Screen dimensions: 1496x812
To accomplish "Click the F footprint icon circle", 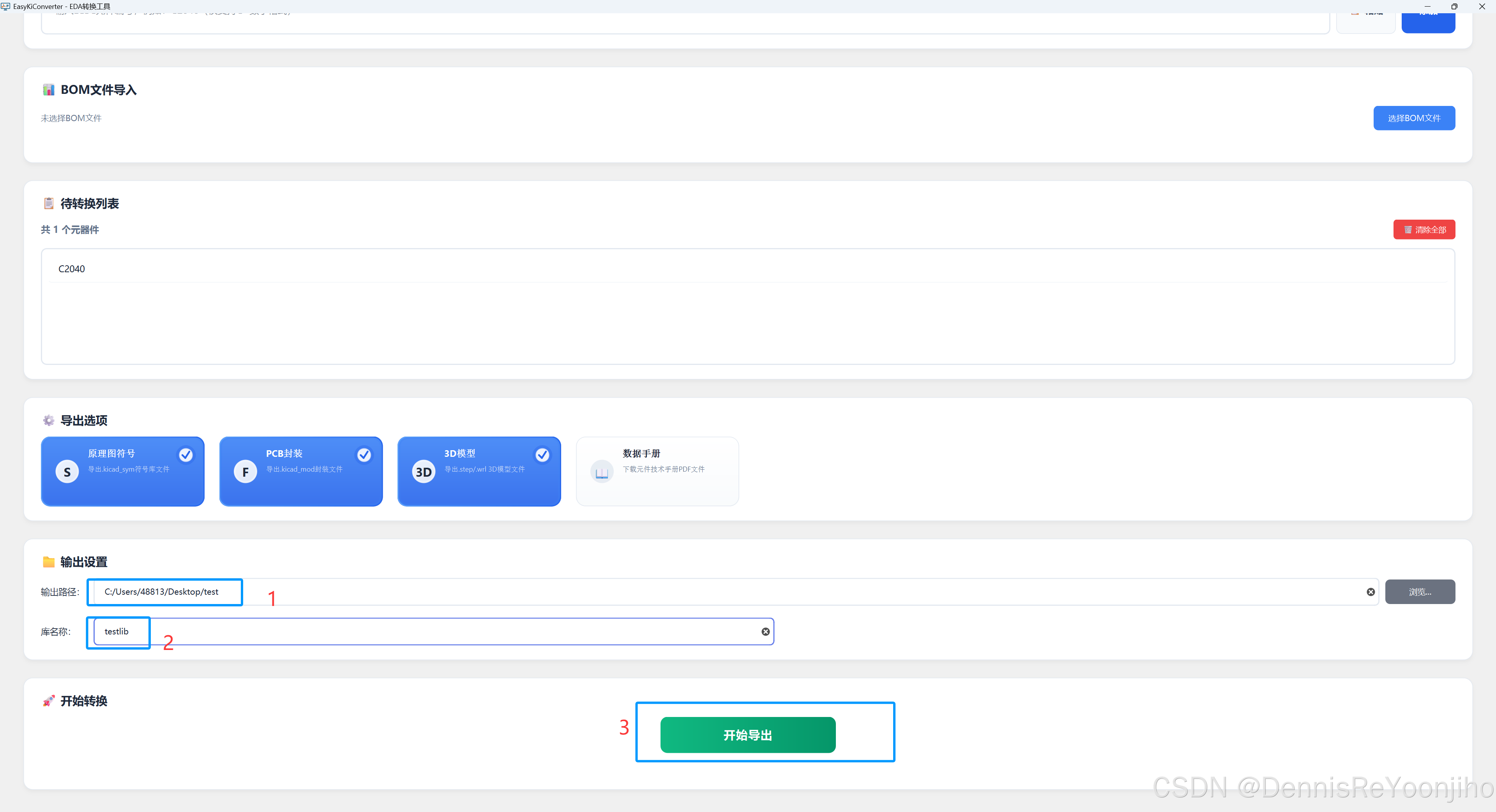I will [x=246, y=472].
